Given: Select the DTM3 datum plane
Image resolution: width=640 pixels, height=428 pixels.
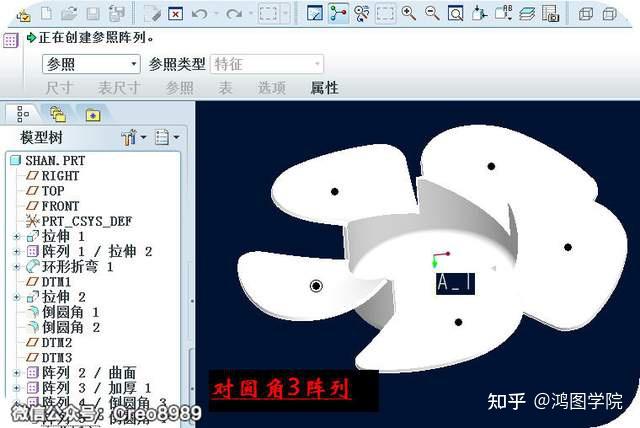Looking at the screenshot, I should tap(57, 358).
